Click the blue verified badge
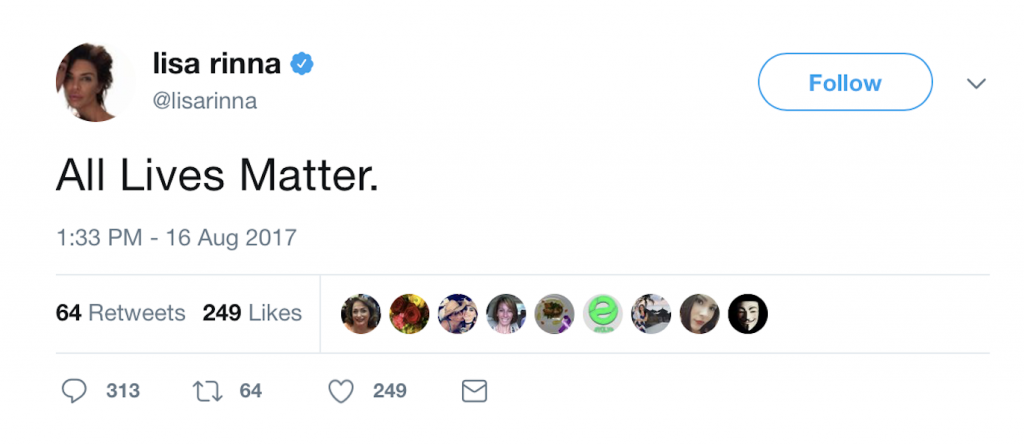This screenshot has height=445, width=1024. pyautogui.click(x=302, y=65)
